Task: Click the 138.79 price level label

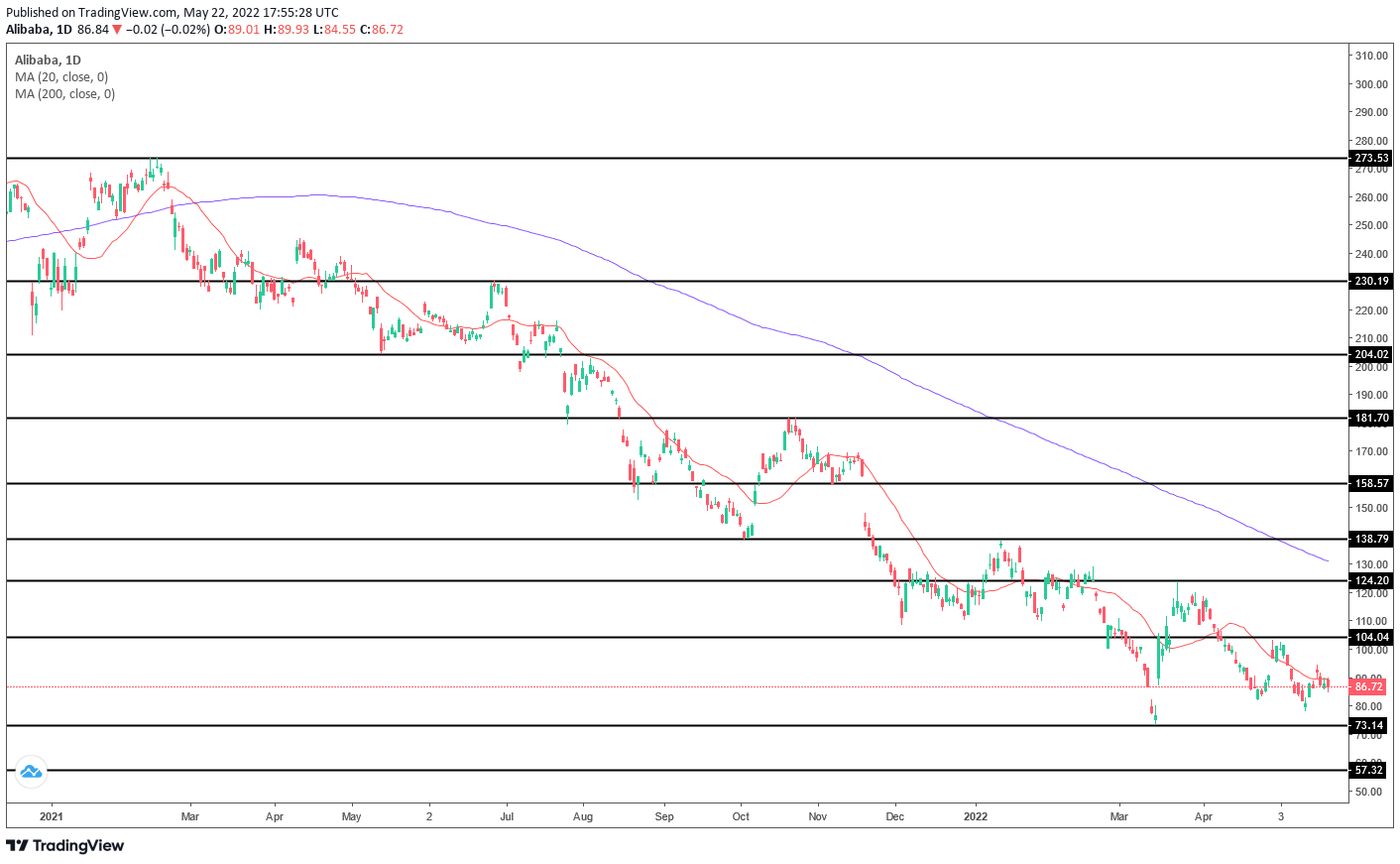Action: 1372,539
